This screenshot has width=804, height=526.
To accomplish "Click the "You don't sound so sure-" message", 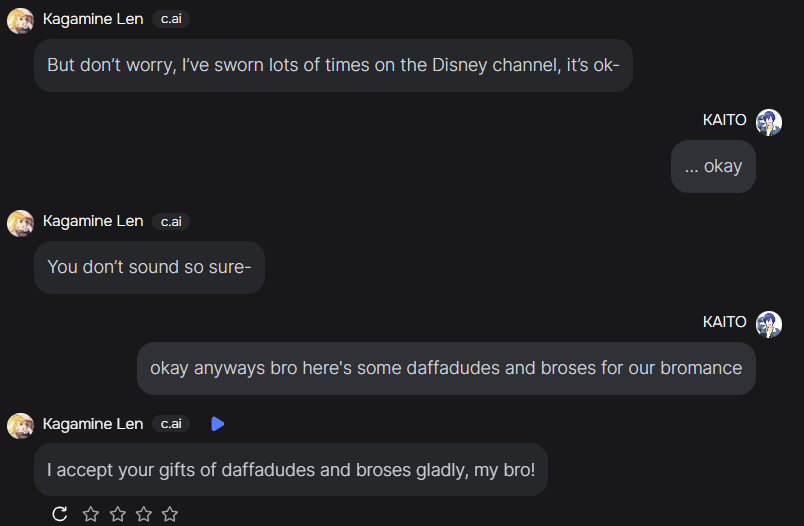I will coord(149,267).
